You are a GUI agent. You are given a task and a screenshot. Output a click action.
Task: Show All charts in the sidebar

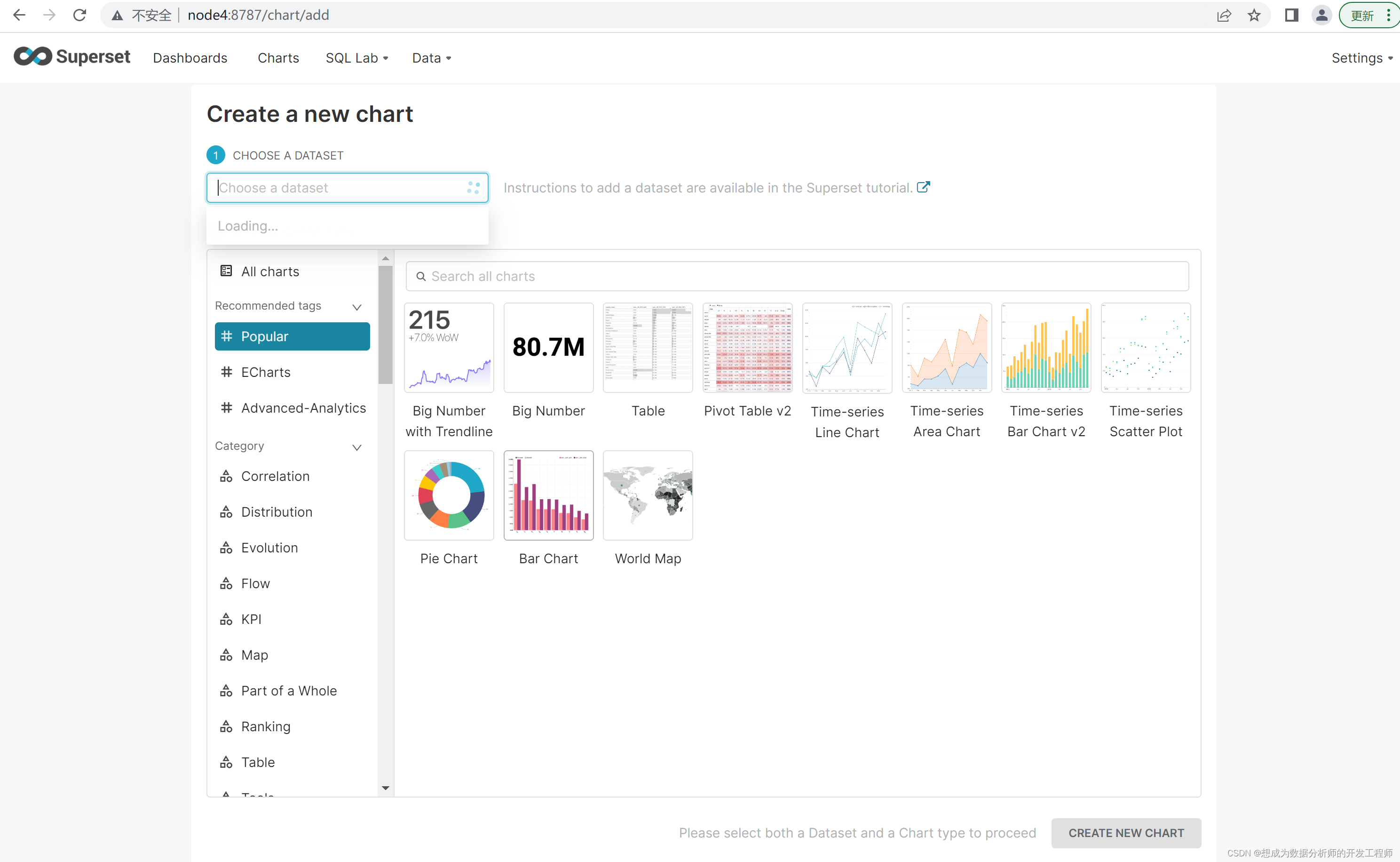(269, 271)
